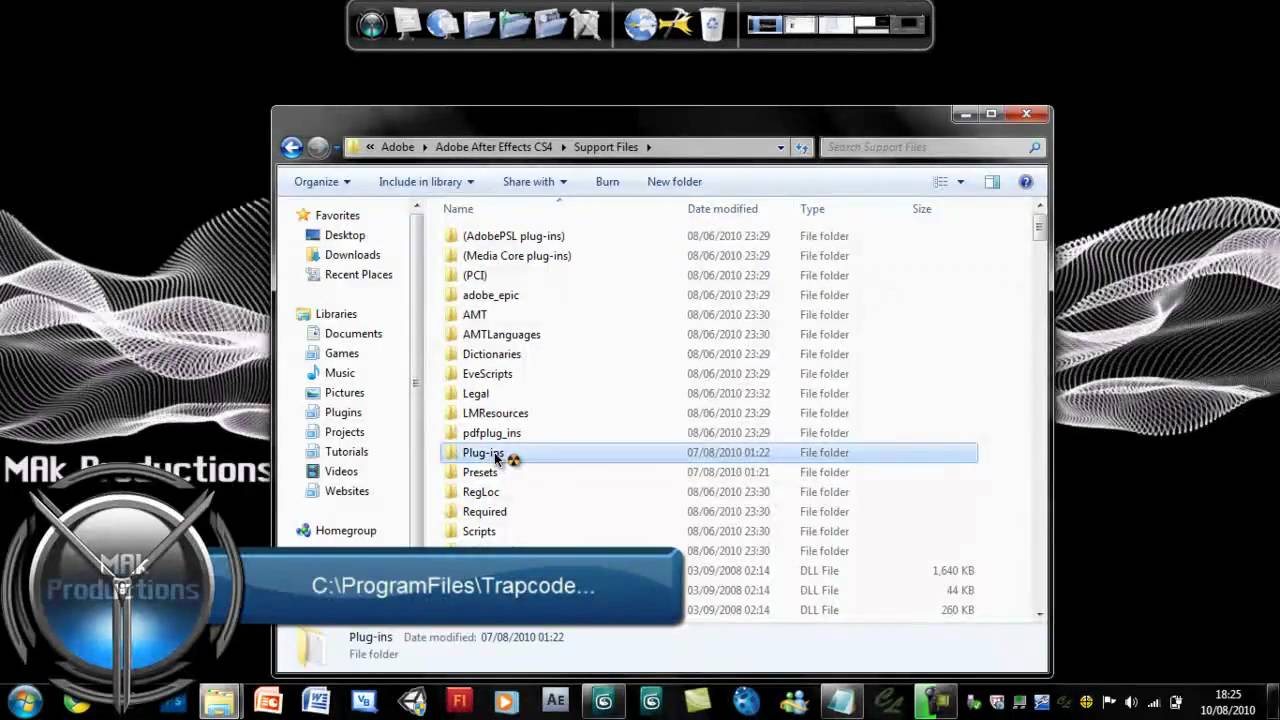Select the adobe_epic folder
1280x720 pixels.
(x=490, y=295)
